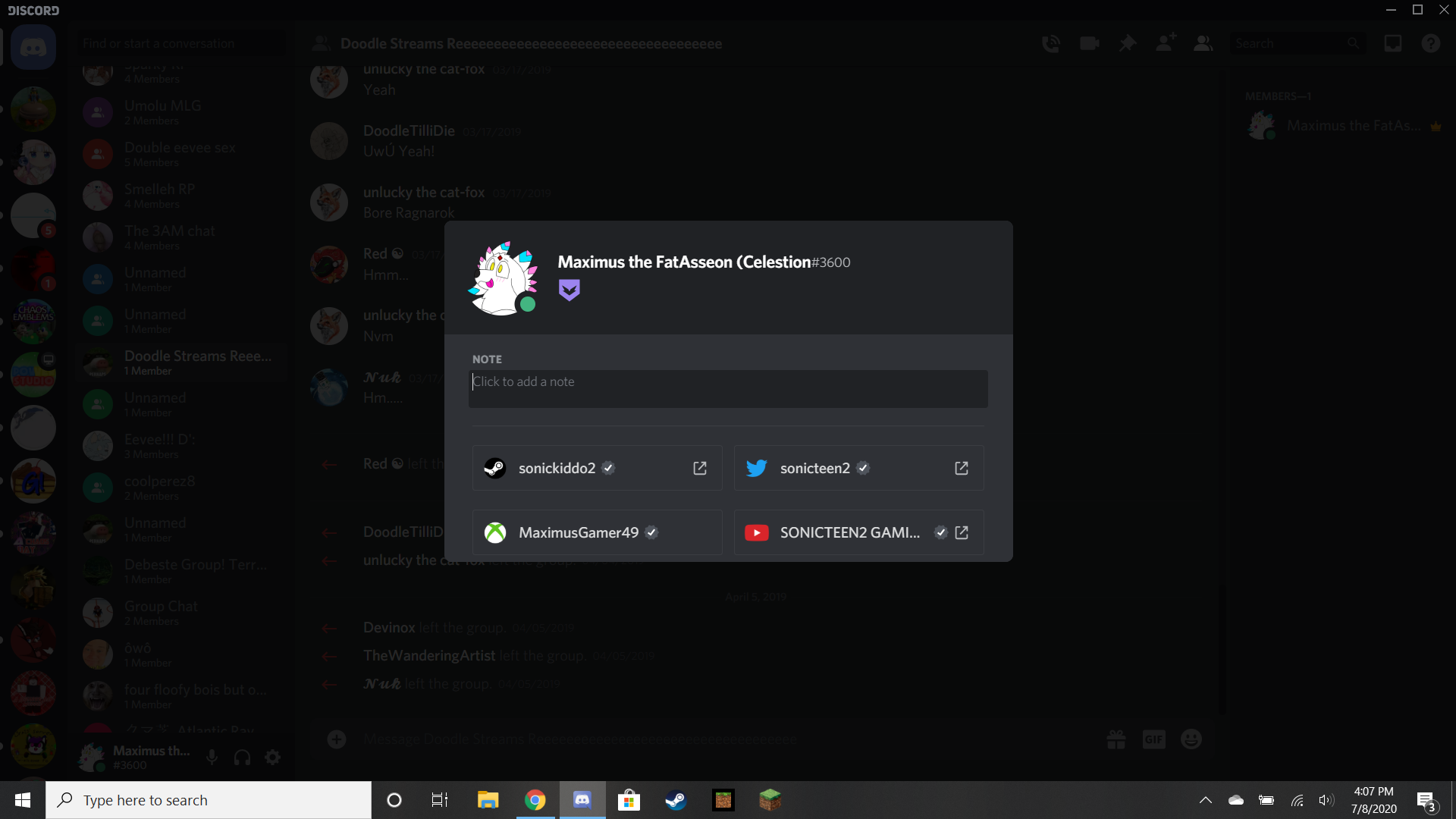Start a voice call
This screenshot has height=819, width=1456.
tap(1051, 44)
